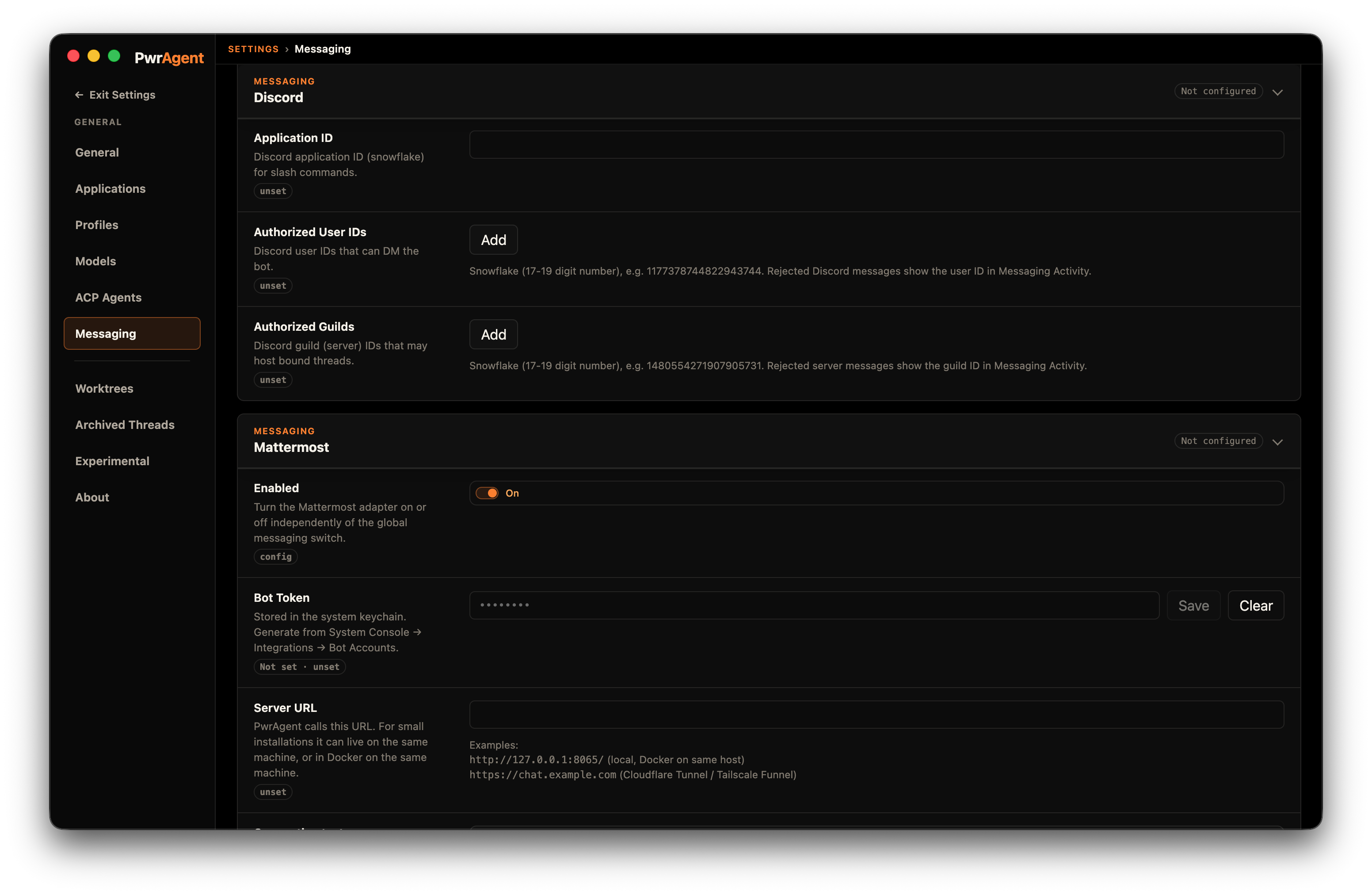Image resolution: width=1372 pixels, height=895 pixels.
Task: Select the Messaging sidebar item
Action: coord(131,333)
